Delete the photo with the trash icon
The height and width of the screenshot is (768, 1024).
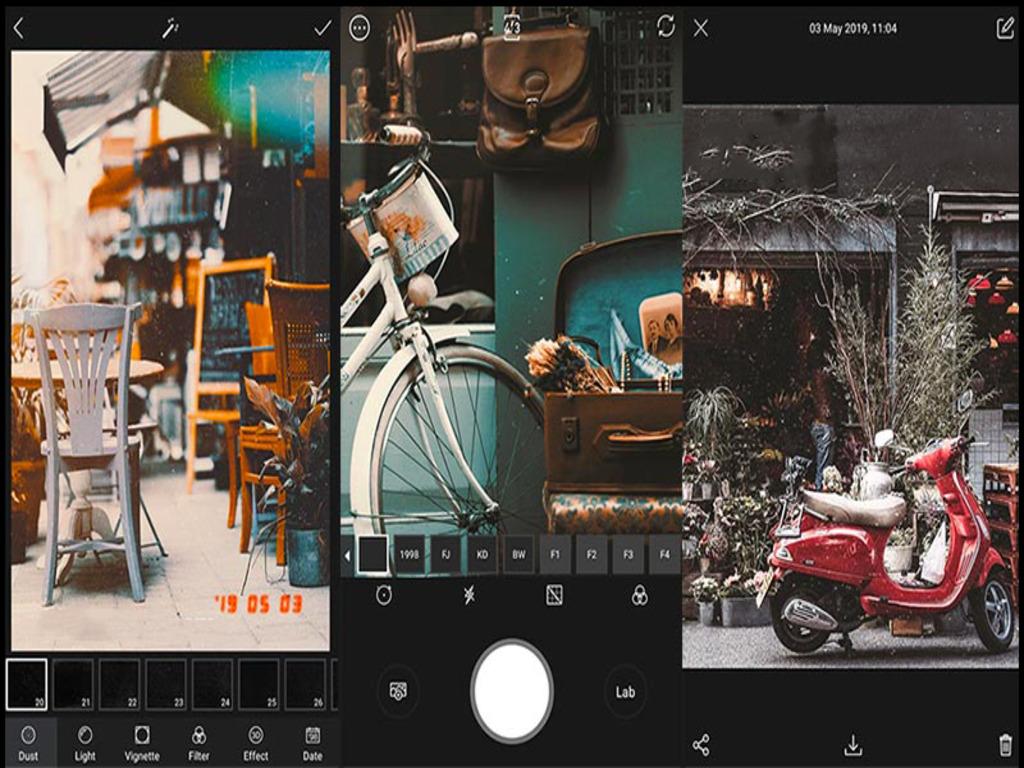[1005, 745]
